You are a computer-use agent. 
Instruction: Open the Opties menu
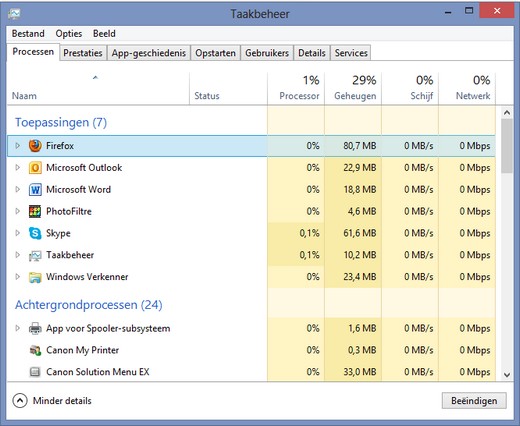(x=69, y=34)
